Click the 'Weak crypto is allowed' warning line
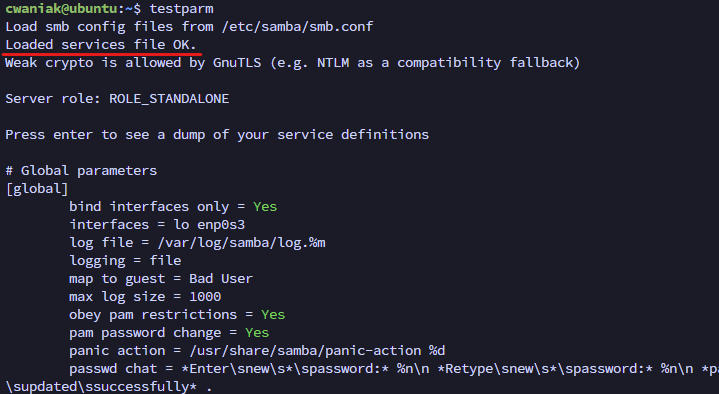Screen dimensions: 719x394 point(292,63)
